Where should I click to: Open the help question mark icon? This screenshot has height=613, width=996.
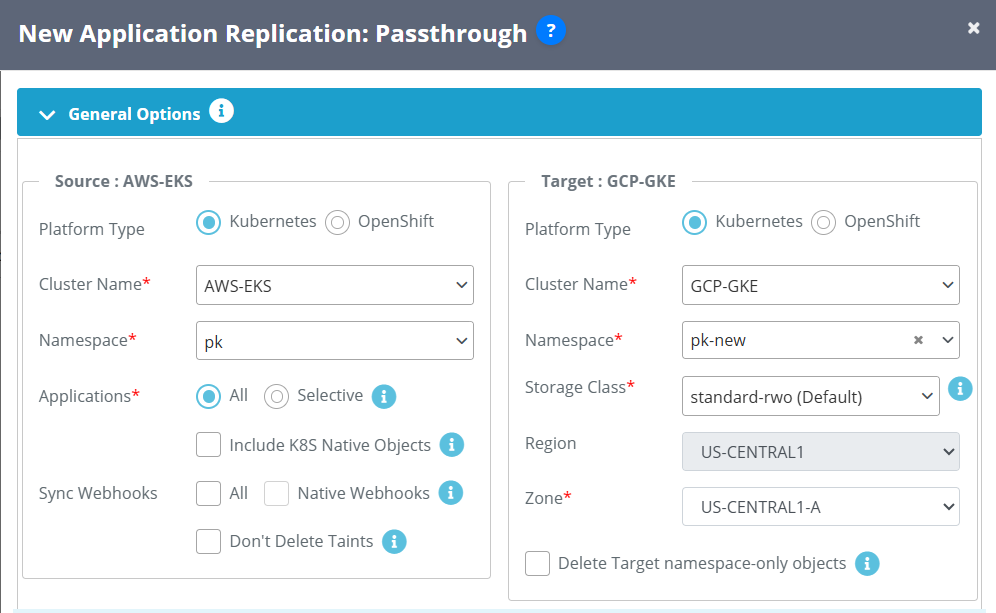click(x=551, y=30)
